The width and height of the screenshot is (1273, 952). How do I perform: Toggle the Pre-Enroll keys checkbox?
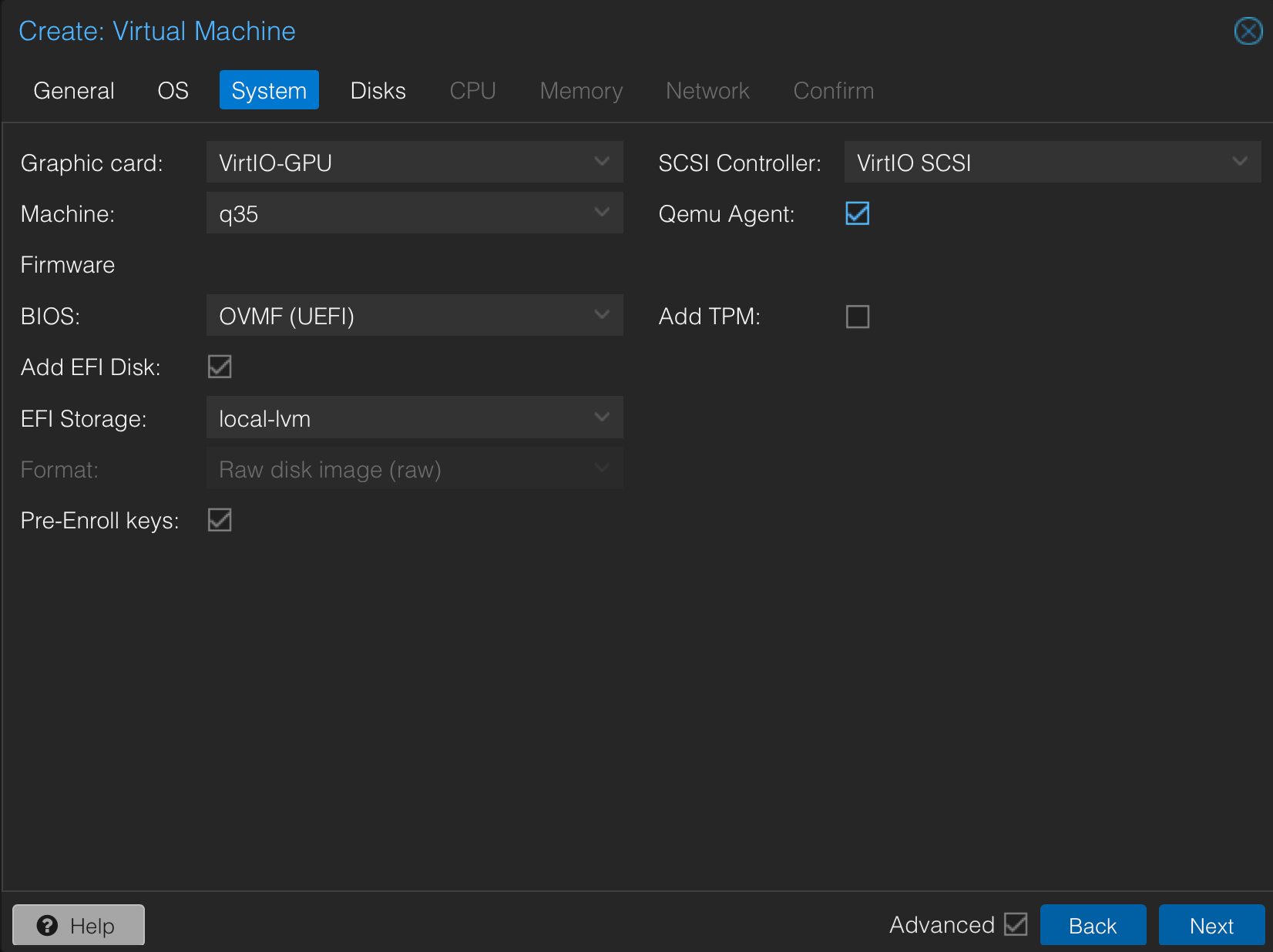coord(220,520)
